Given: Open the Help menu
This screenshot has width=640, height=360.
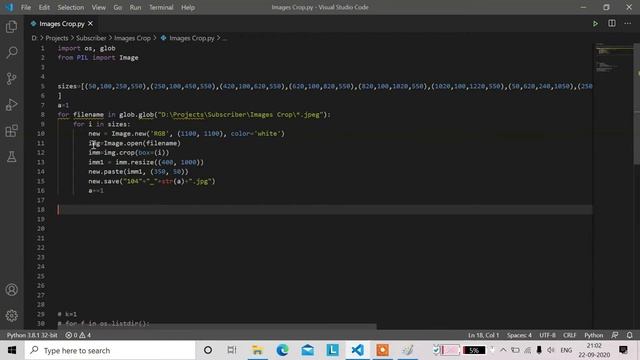Looking at the screenshot, I should click(x=188, y=7).
